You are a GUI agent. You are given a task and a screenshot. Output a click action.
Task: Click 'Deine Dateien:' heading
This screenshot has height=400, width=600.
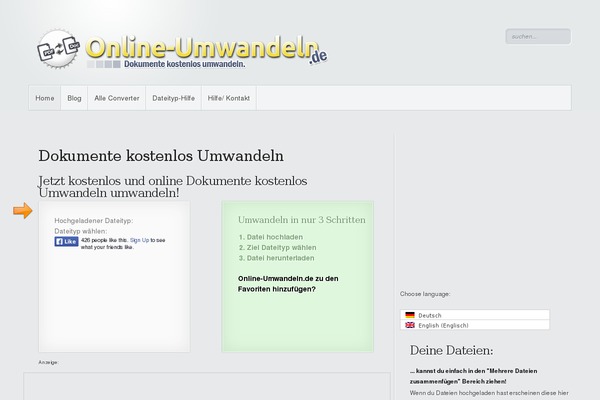[452, 350]
